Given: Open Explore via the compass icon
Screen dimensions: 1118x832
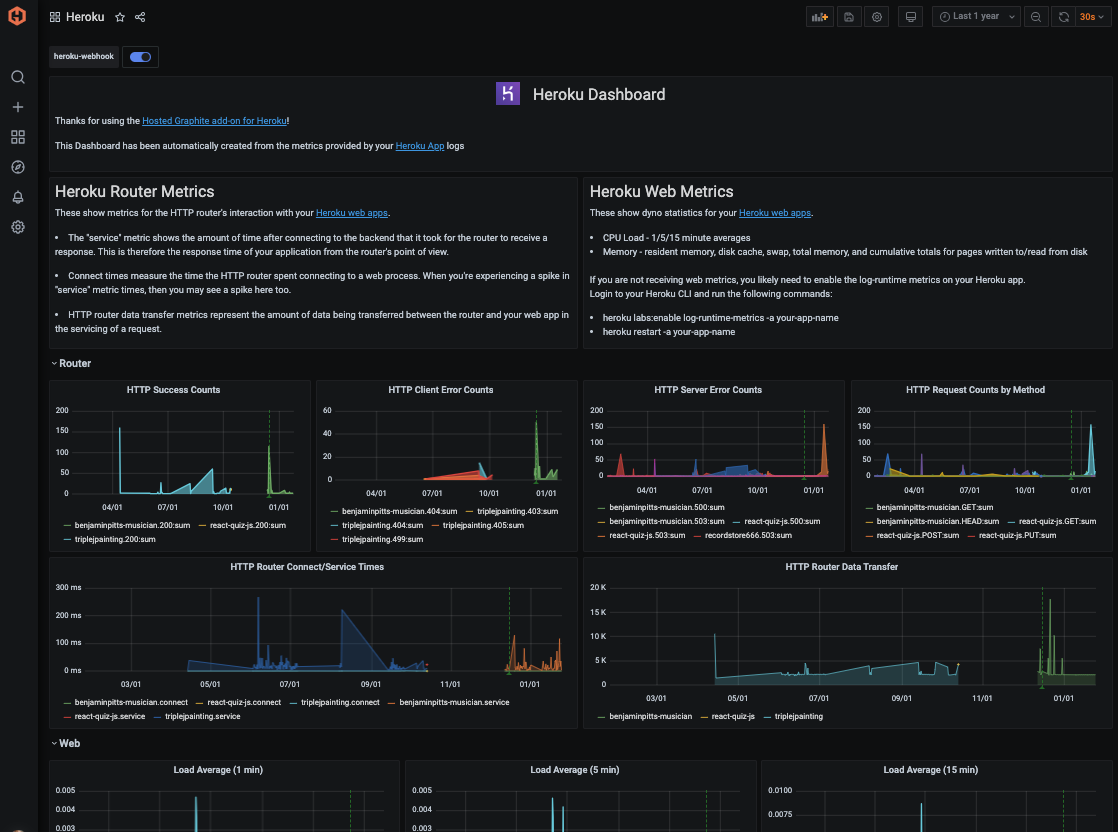Looking at the screenshot, I should point(17,167).
